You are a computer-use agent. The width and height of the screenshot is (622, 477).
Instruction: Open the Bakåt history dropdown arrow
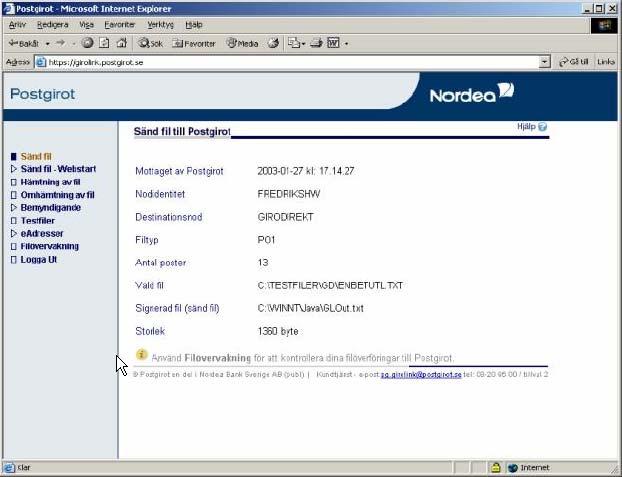48,44
